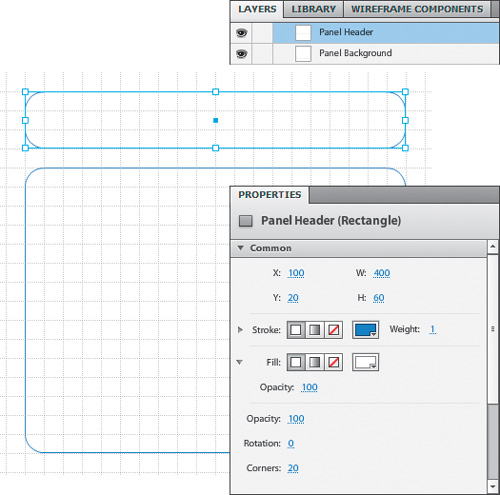Toggle lock column for Panel Header layer
This screenshot has height=495, width=500.
click(x=262, y=33)
